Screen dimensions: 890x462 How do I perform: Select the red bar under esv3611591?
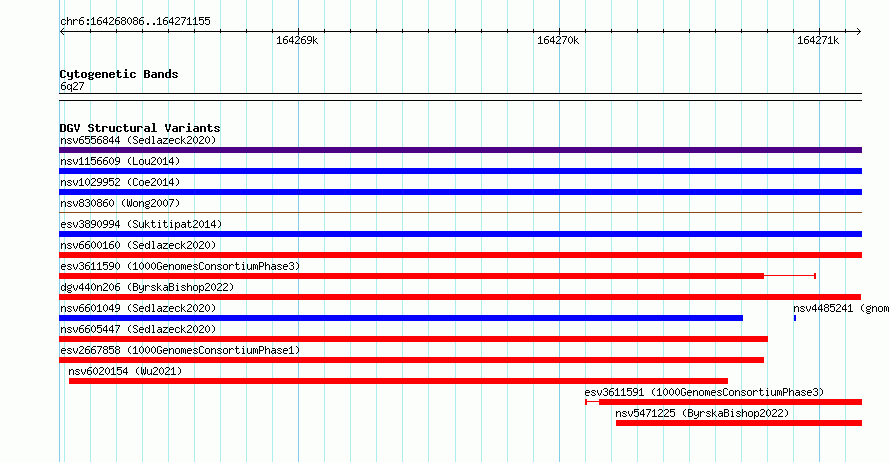tap(731, 402)
